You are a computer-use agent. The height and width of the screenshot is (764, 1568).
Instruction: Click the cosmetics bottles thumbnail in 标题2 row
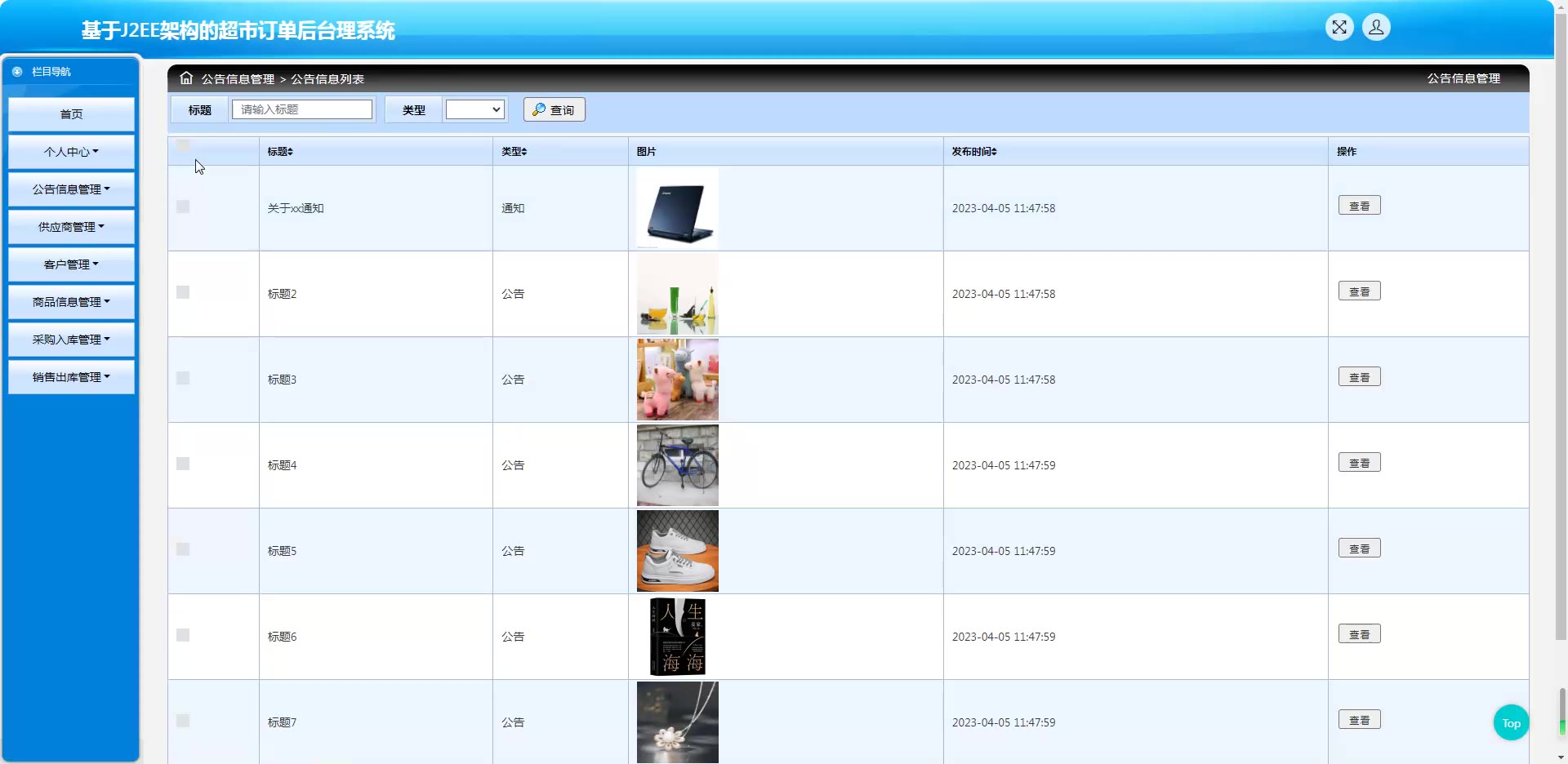[678, 294]
